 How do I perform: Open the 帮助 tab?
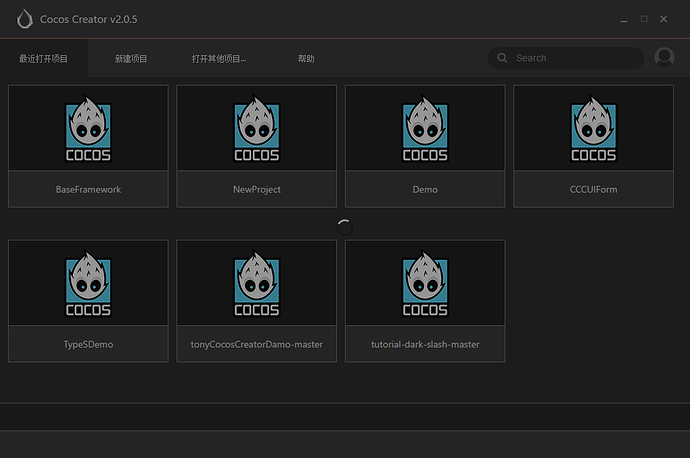click(x=306, y=59)
